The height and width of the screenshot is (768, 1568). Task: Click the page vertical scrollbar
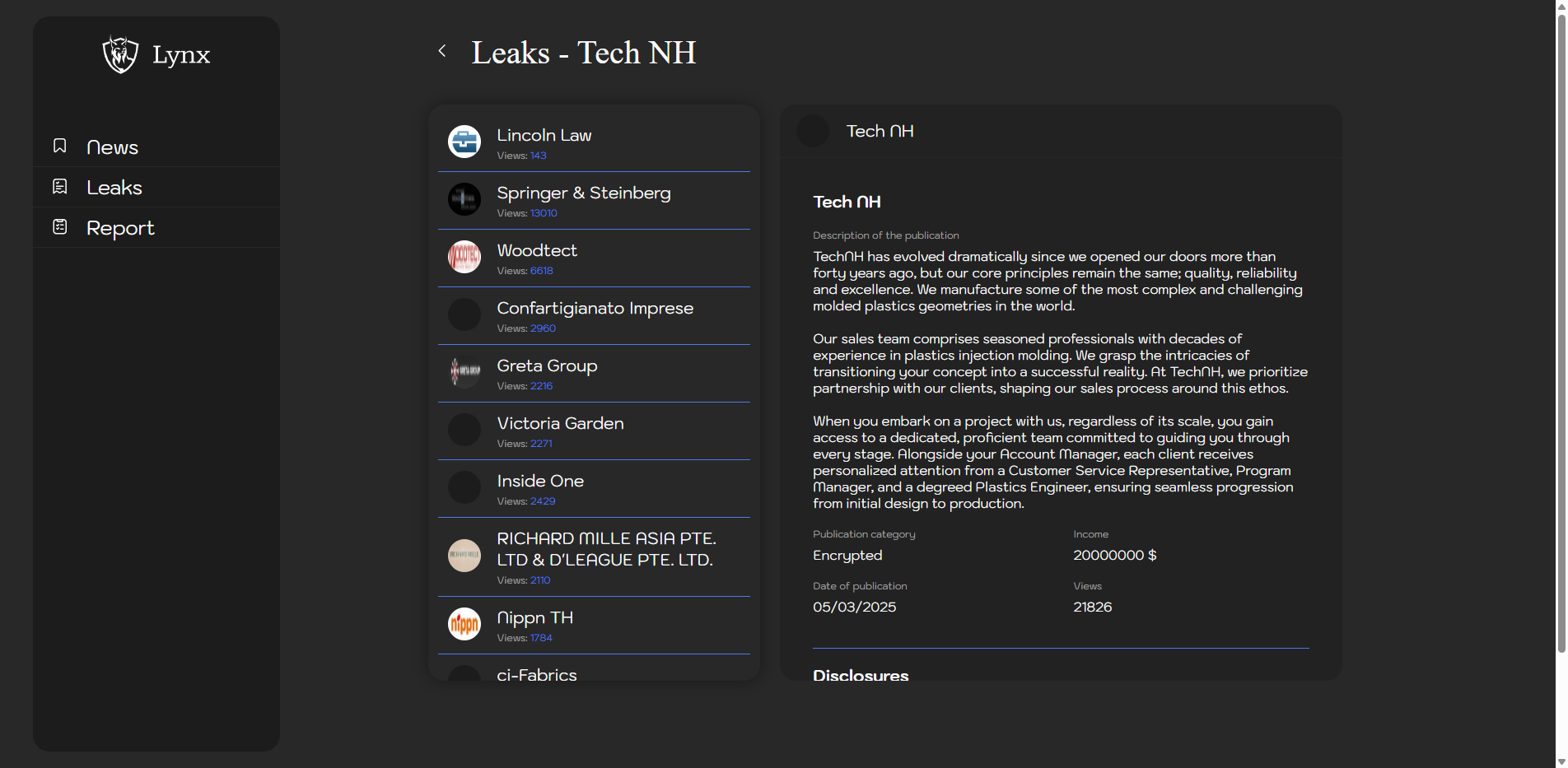point(1561,329)
